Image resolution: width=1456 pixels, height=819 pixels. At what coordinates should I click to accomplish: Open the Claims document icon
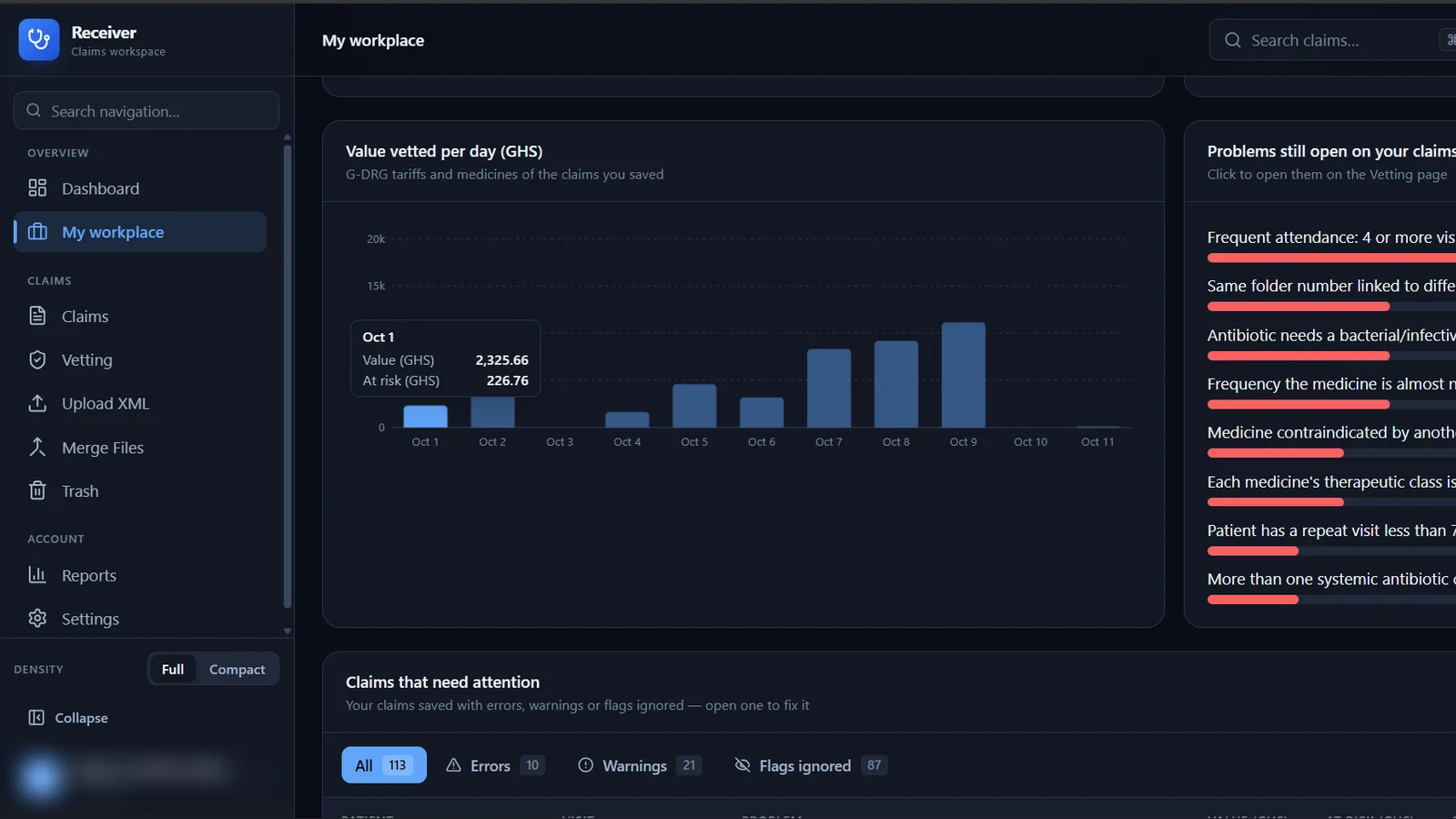pos(37,316)
